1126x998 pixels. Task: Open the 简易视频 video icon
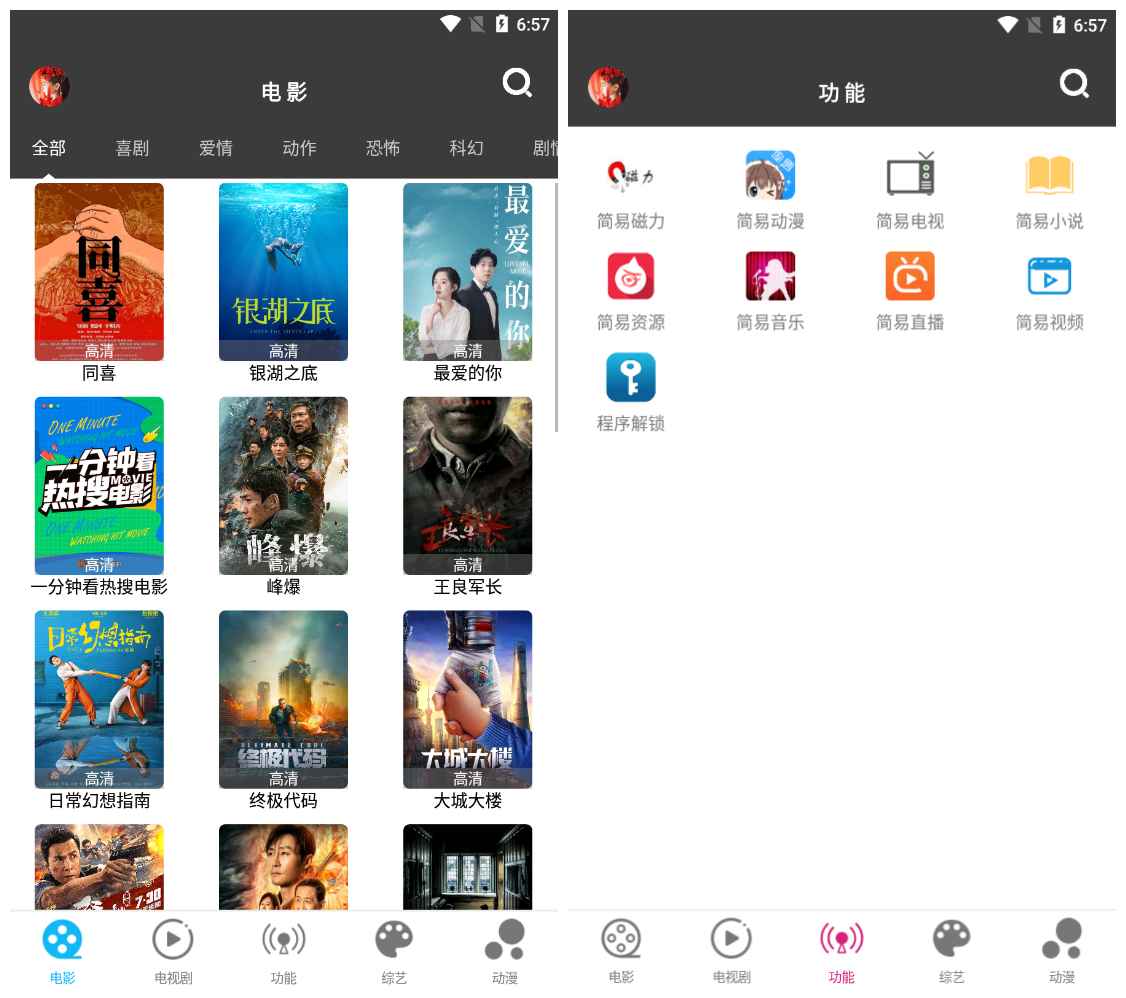pos(1049,277)
